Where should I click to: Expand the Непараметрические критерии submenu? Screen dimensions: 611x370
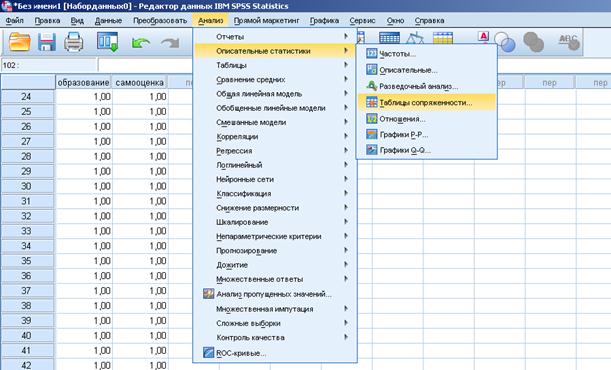275,236
